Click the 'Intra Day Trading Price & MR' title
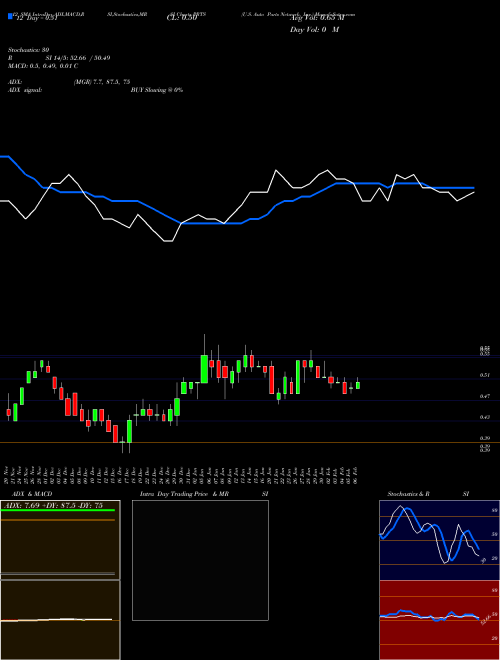Viewport: 500px width, 660px height. (x=184, y=494)
